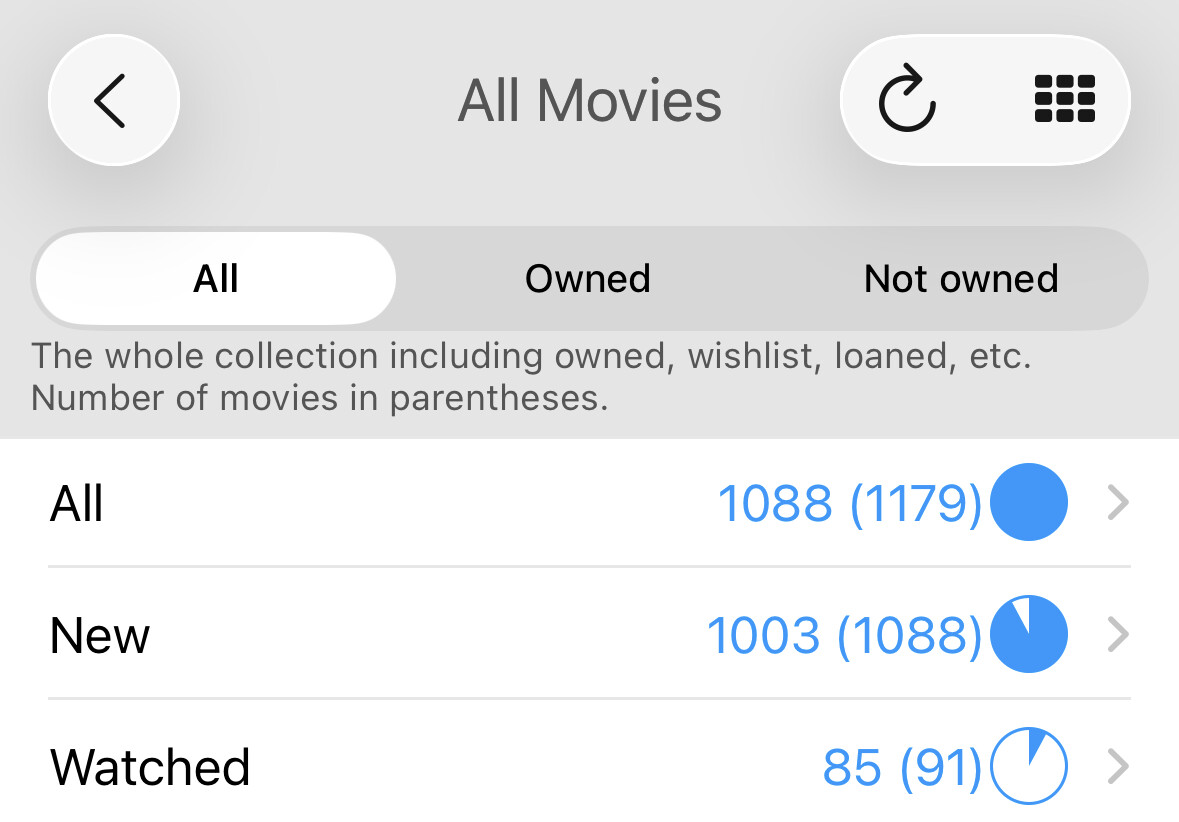Open the New row chevron
Screen dimensions: 1179x822
[x=1119, y=635]
